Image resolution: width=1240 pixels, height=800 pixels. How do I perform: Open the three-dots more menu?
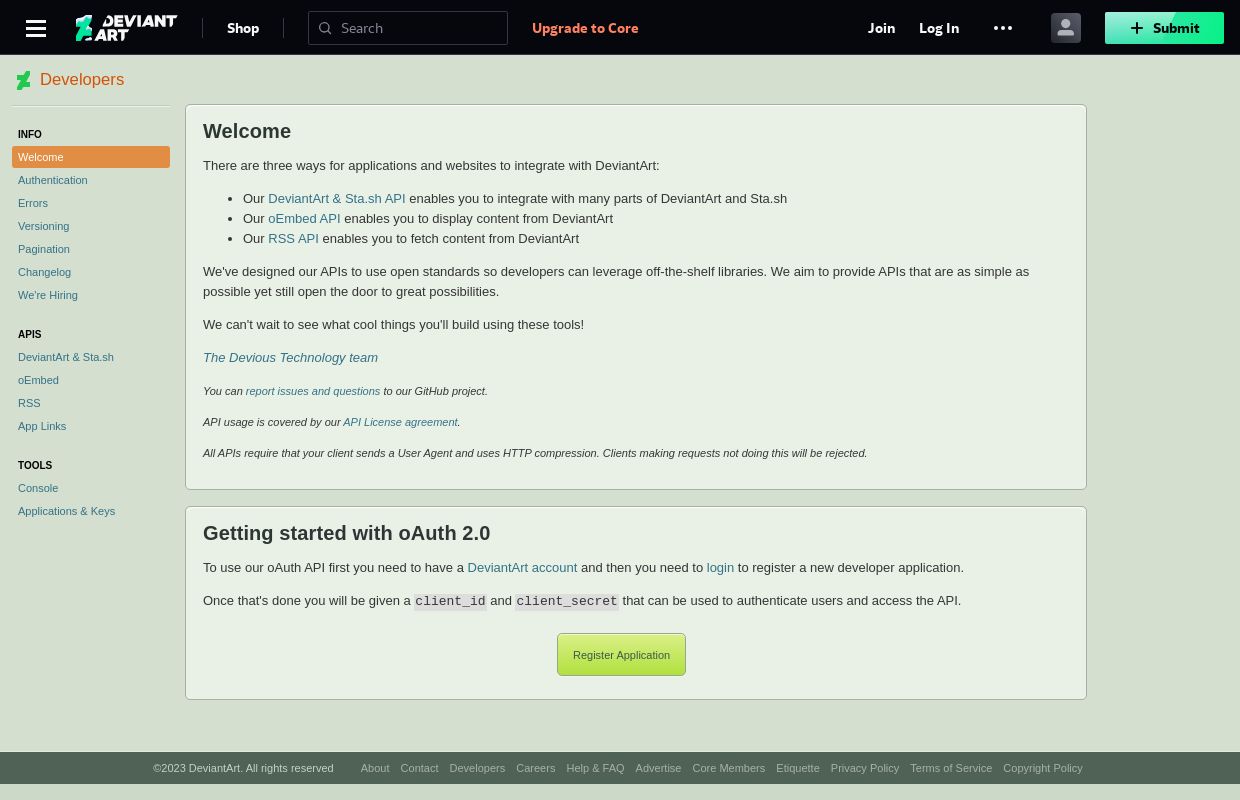[x=1003, y=28]
